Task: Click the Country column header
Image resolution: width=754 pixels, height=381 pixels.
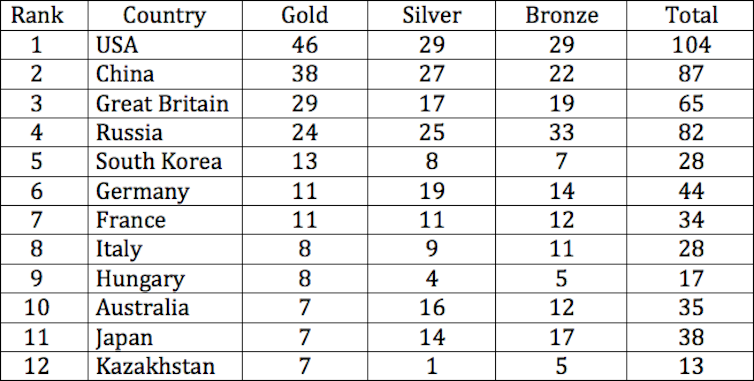Action: (x=164, y=15)
